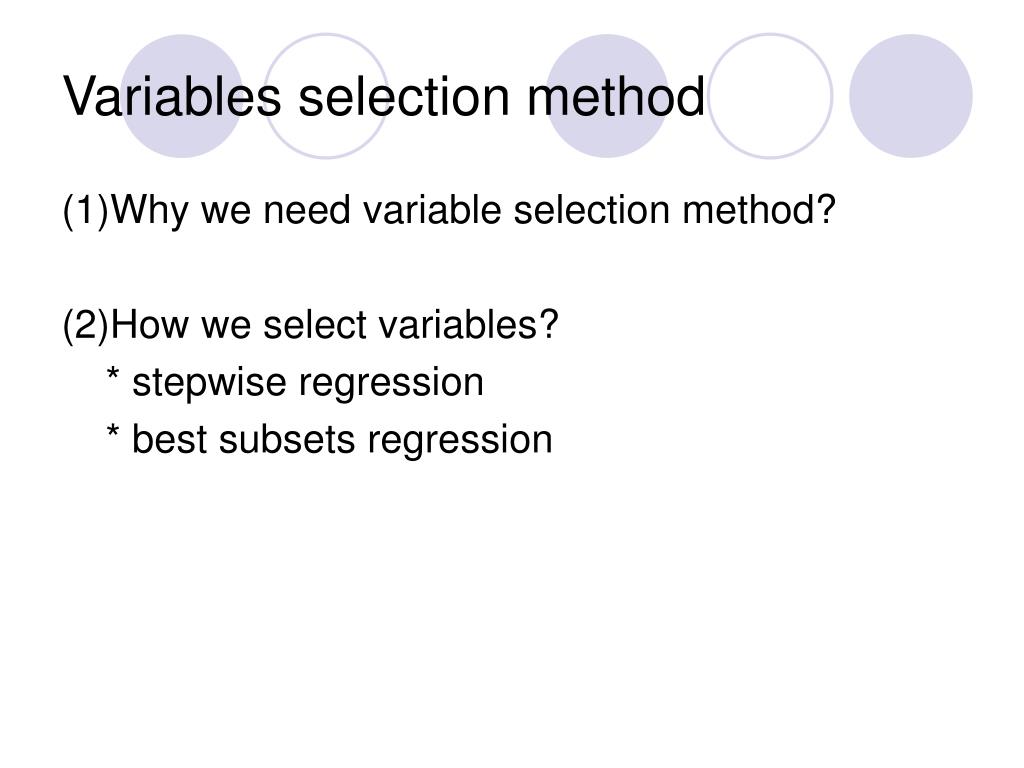
Task: Click the asterisk before 'stepwise regression'
Action: tap(113, 376)
